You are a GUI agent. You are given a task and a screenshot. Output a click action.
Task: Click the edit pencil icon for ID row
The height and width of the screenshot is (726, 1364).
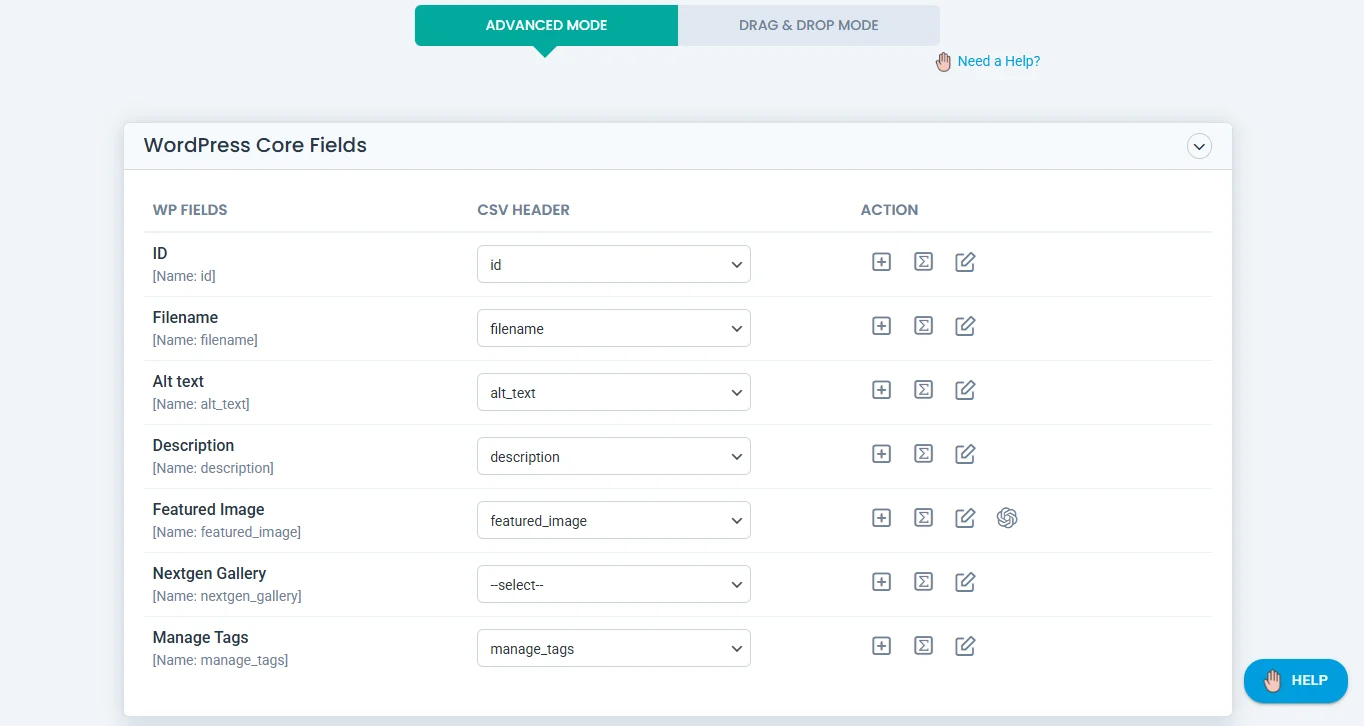965,262
